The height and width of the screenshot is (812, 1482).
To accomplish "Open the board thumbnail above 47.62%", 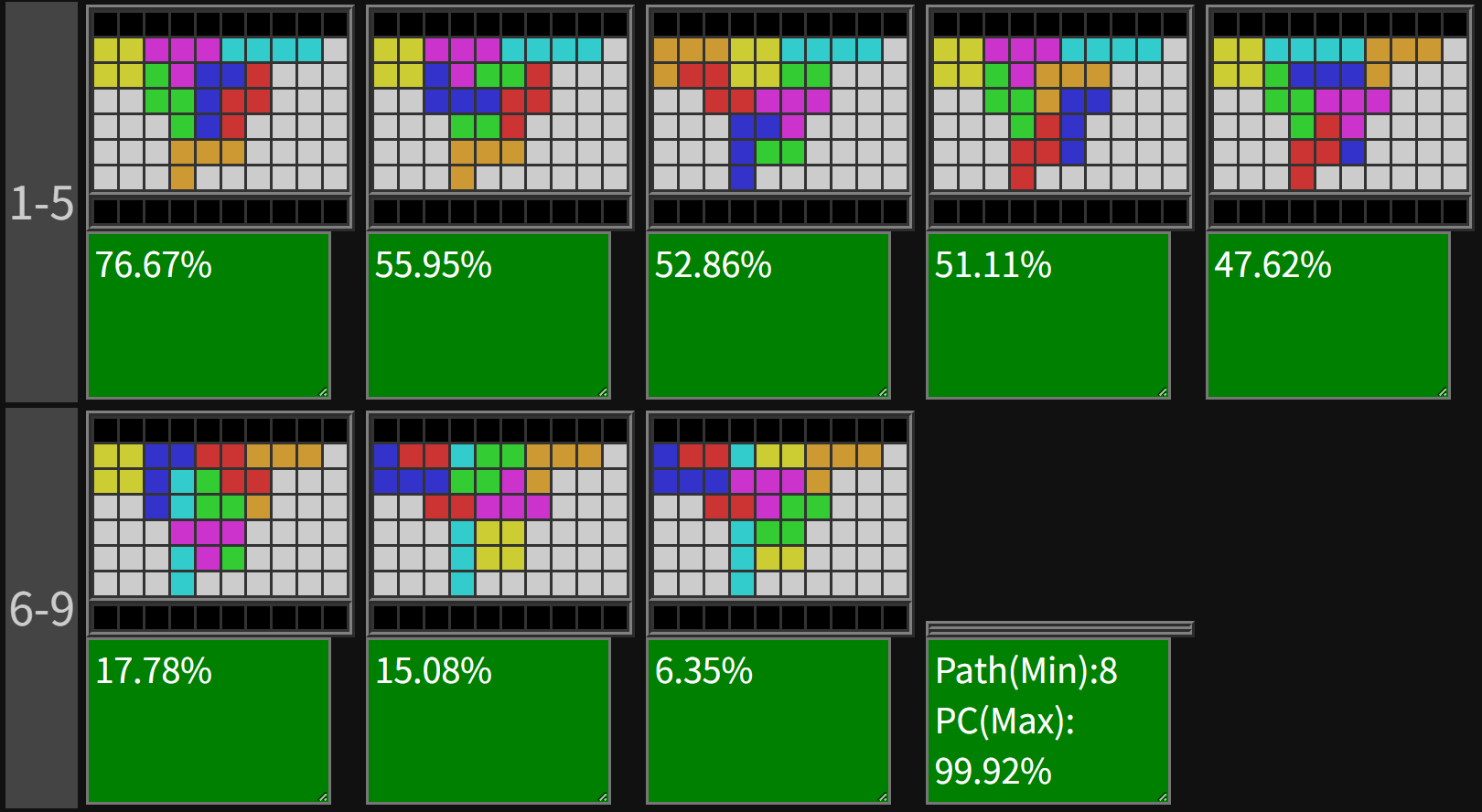I will tap(1340, 118).
